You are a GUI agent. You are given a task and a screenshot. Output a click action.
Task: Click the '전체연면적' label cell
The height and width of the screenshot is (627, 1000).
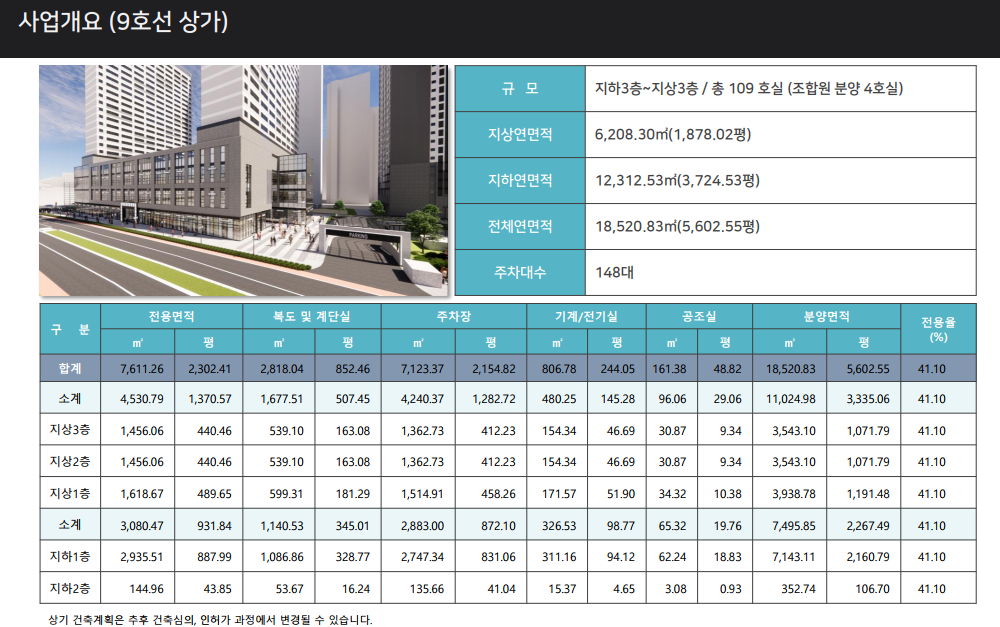(x=520, y=226)
